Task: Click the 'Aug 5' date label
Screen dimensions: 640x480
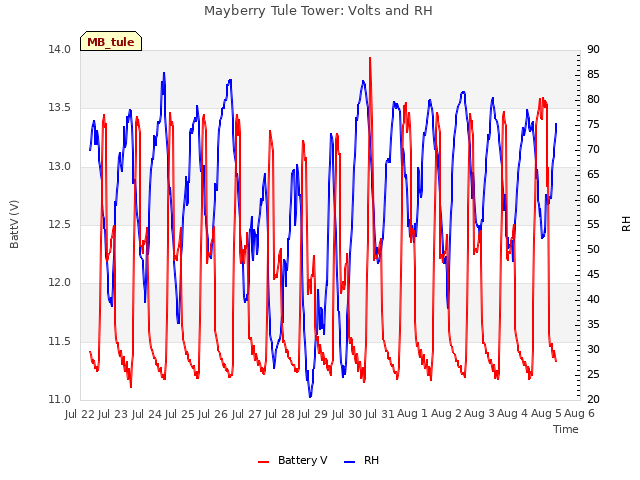Action: tap(546, 414)
